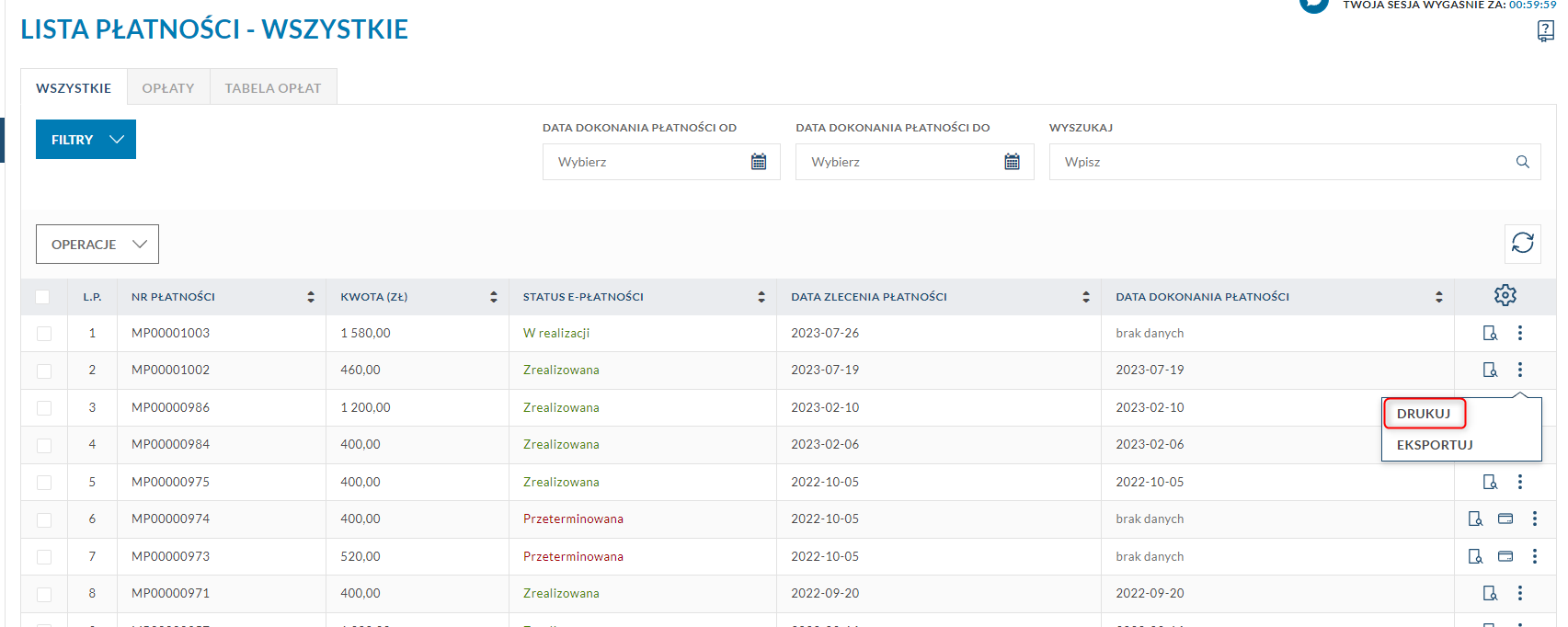Toggle select-all checkbox in table header

click(42, 297)
